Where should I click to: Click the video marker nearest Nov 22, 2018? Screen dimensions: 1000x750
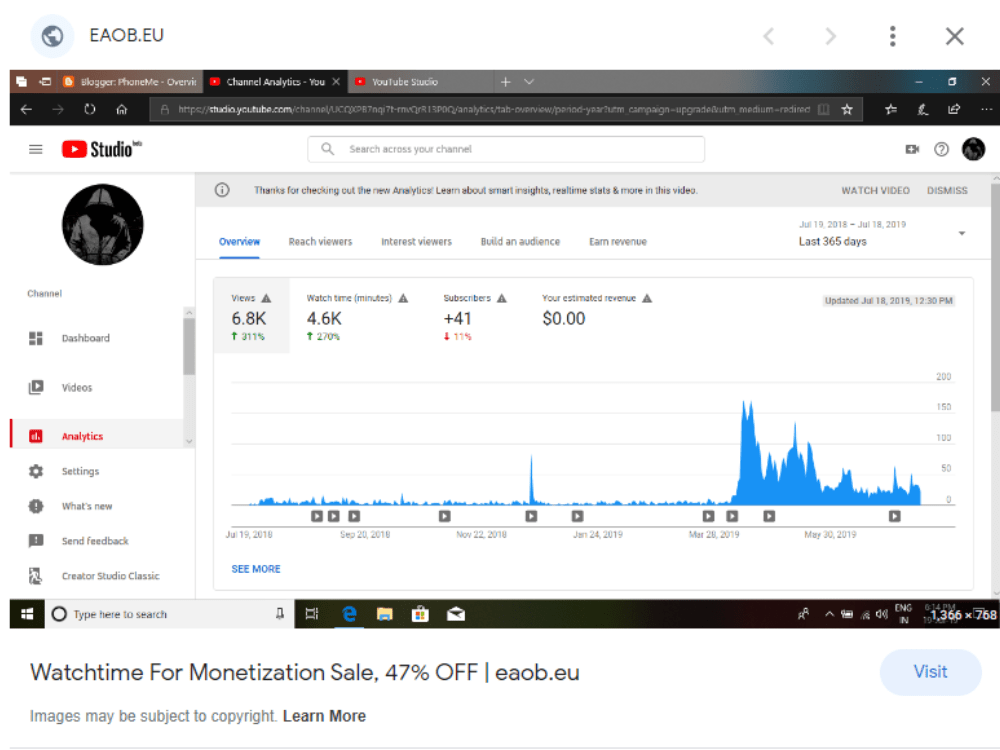445,516
